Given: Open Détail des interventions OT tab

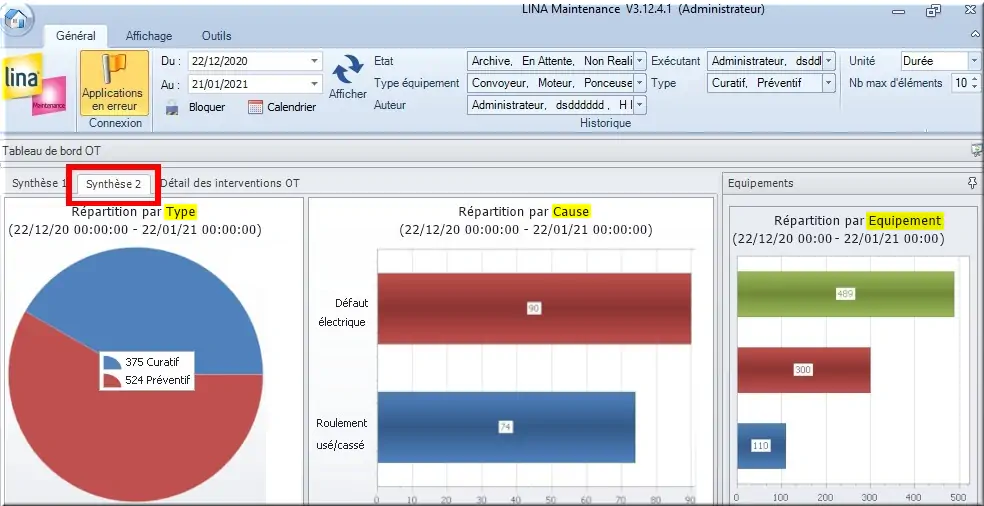Looking at the screenshot, I should [x=230, y=183].
